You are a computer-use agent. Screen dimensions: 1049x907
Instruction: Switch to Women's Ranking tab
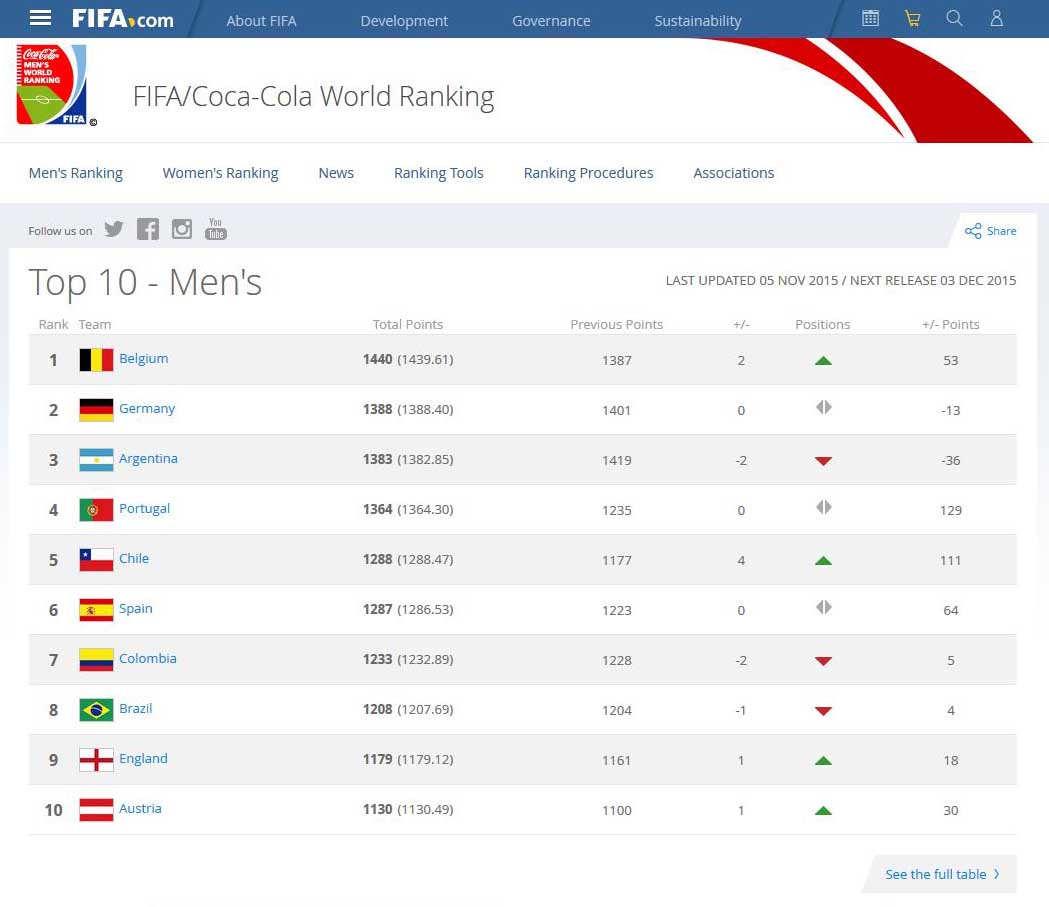click(x=220, y=173)
